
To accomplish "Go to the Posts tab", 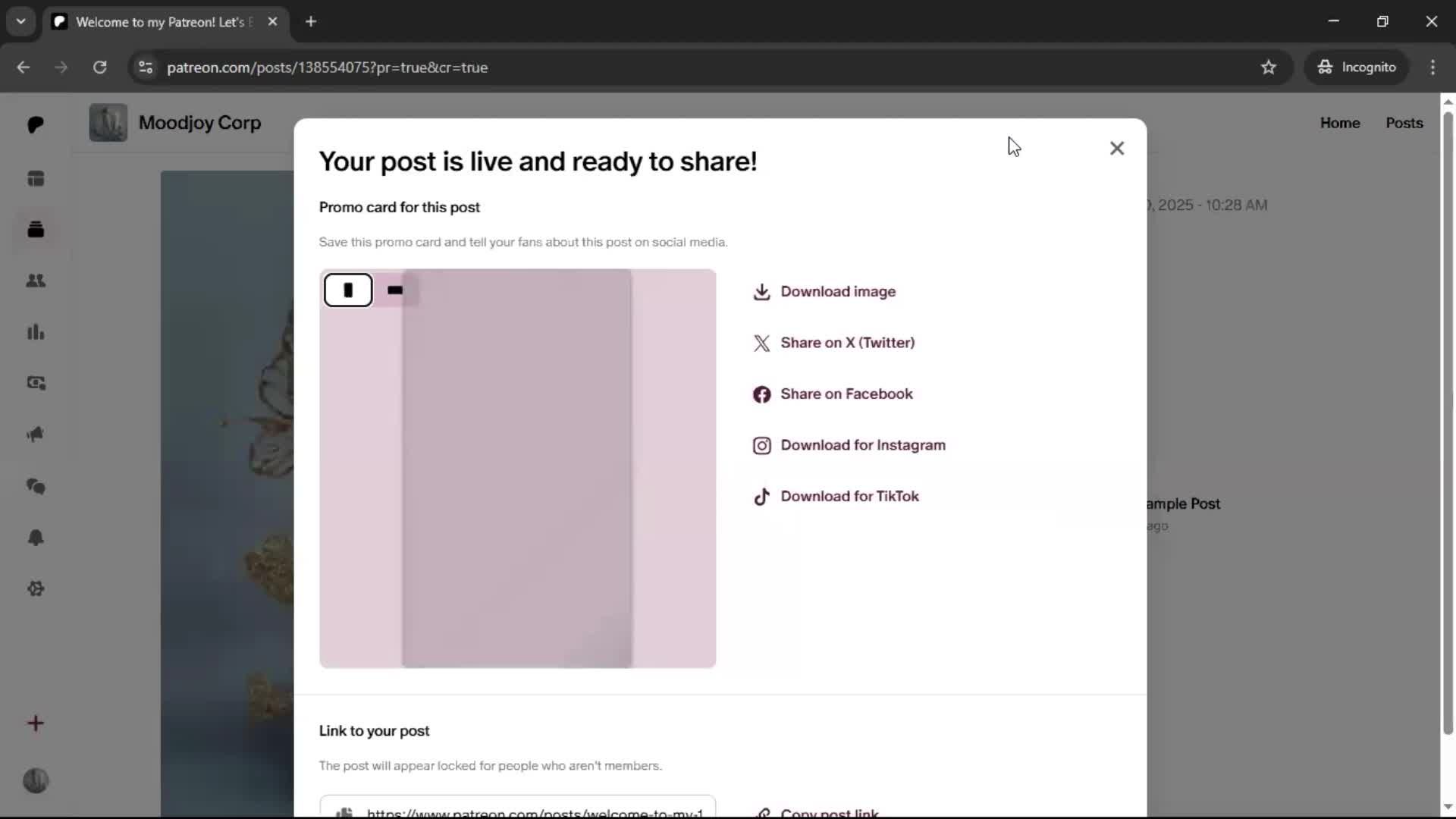I will click(x=1404, y=123).
